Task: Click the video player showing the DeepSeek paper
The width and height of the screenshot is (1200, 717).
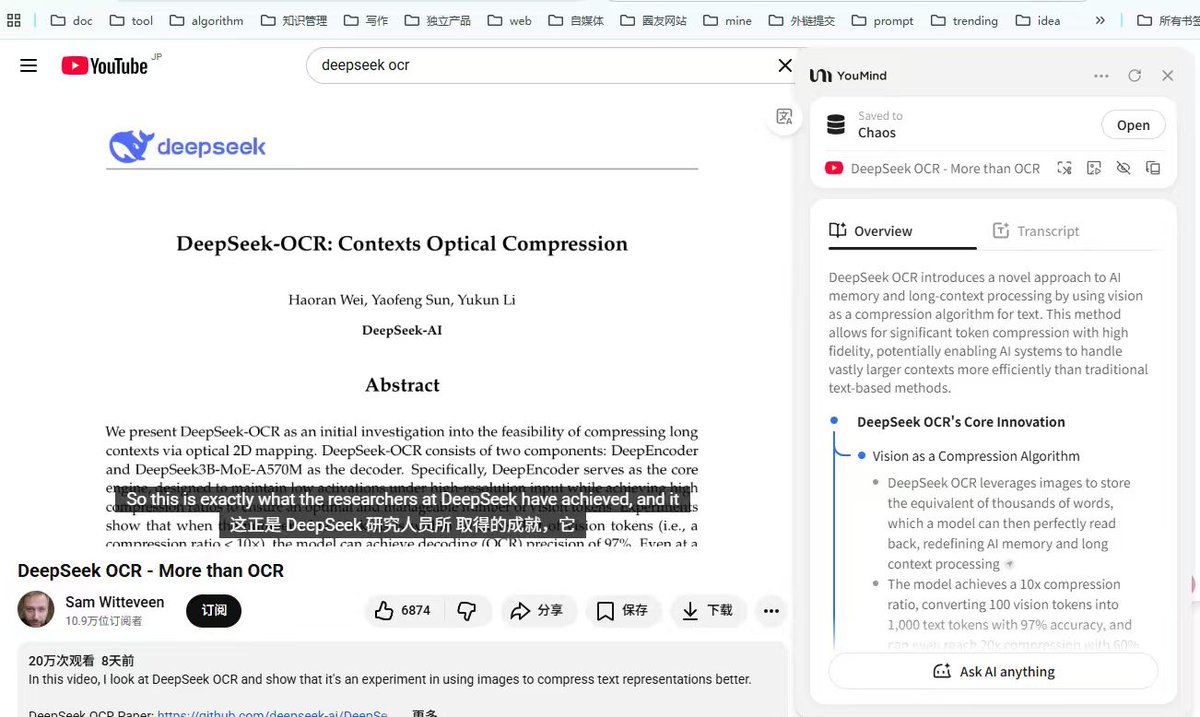Action: 400,320
